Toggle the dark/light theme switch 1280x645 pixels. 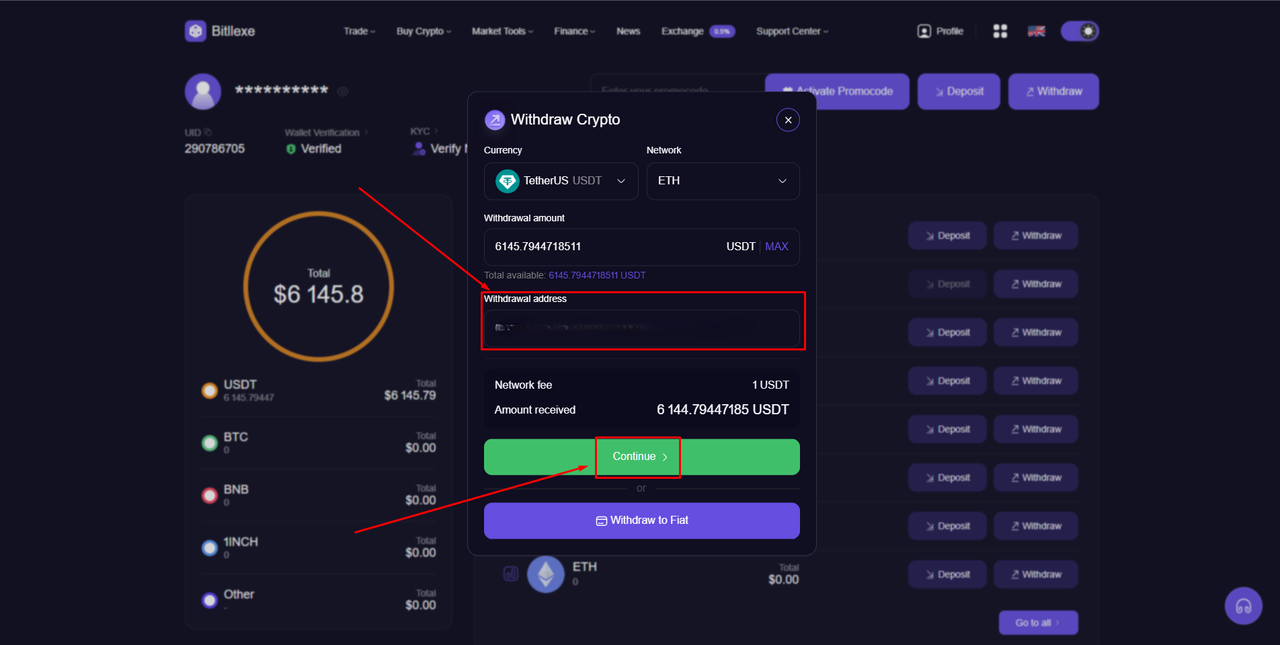click(1080, 31)
